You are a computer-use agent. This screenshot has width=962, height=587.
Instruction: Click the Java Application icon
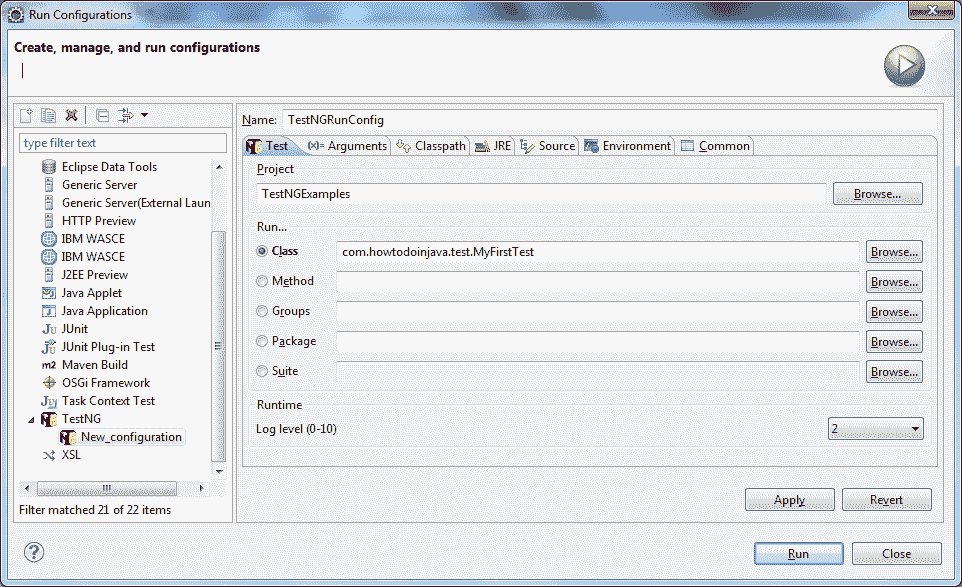(x=49, y=311)
